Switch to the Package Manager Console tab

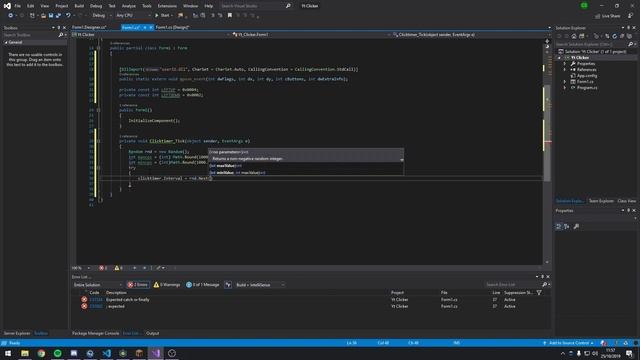click(x=95, y=333)
